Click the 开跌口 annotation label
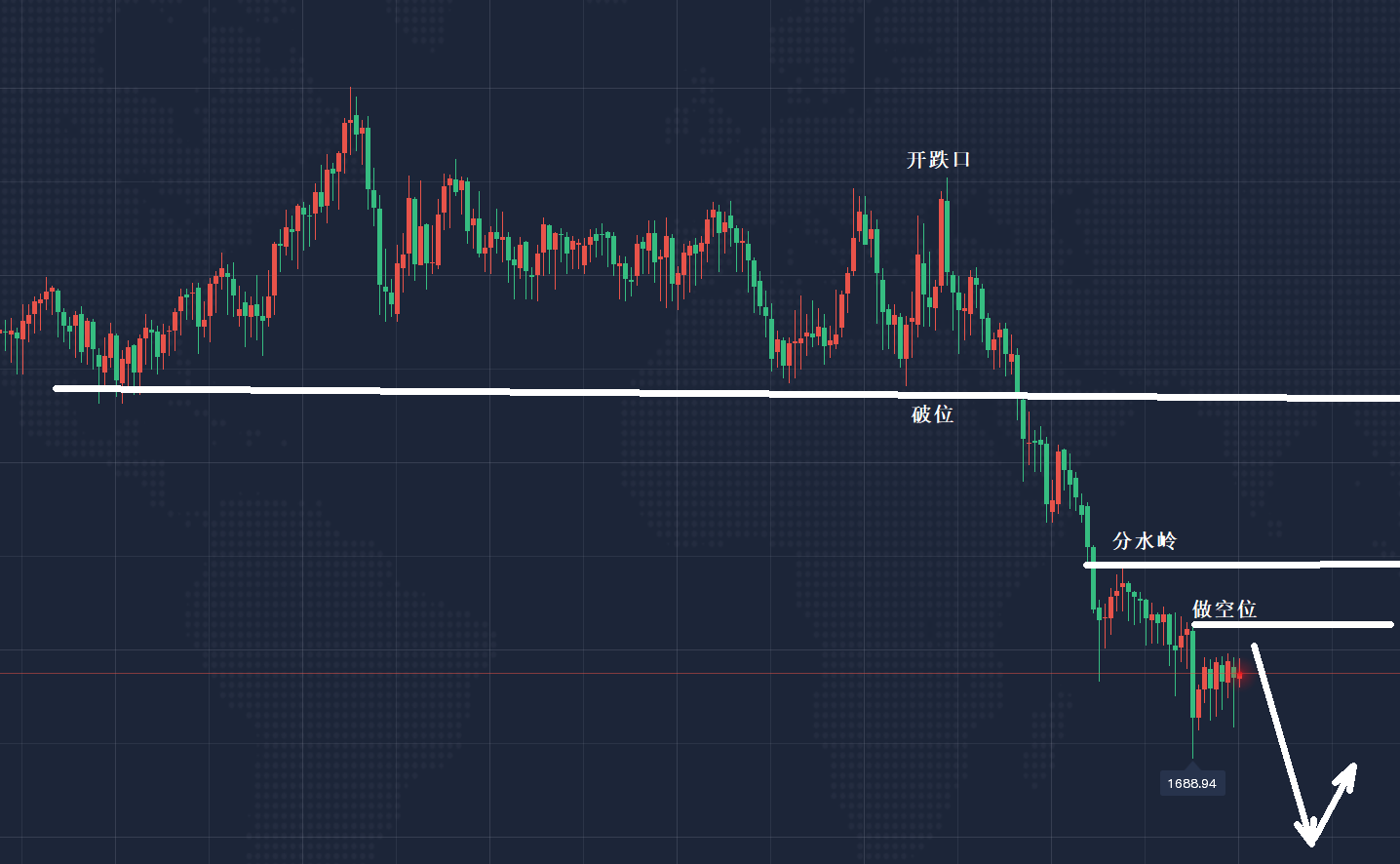 tap(938, 160)
